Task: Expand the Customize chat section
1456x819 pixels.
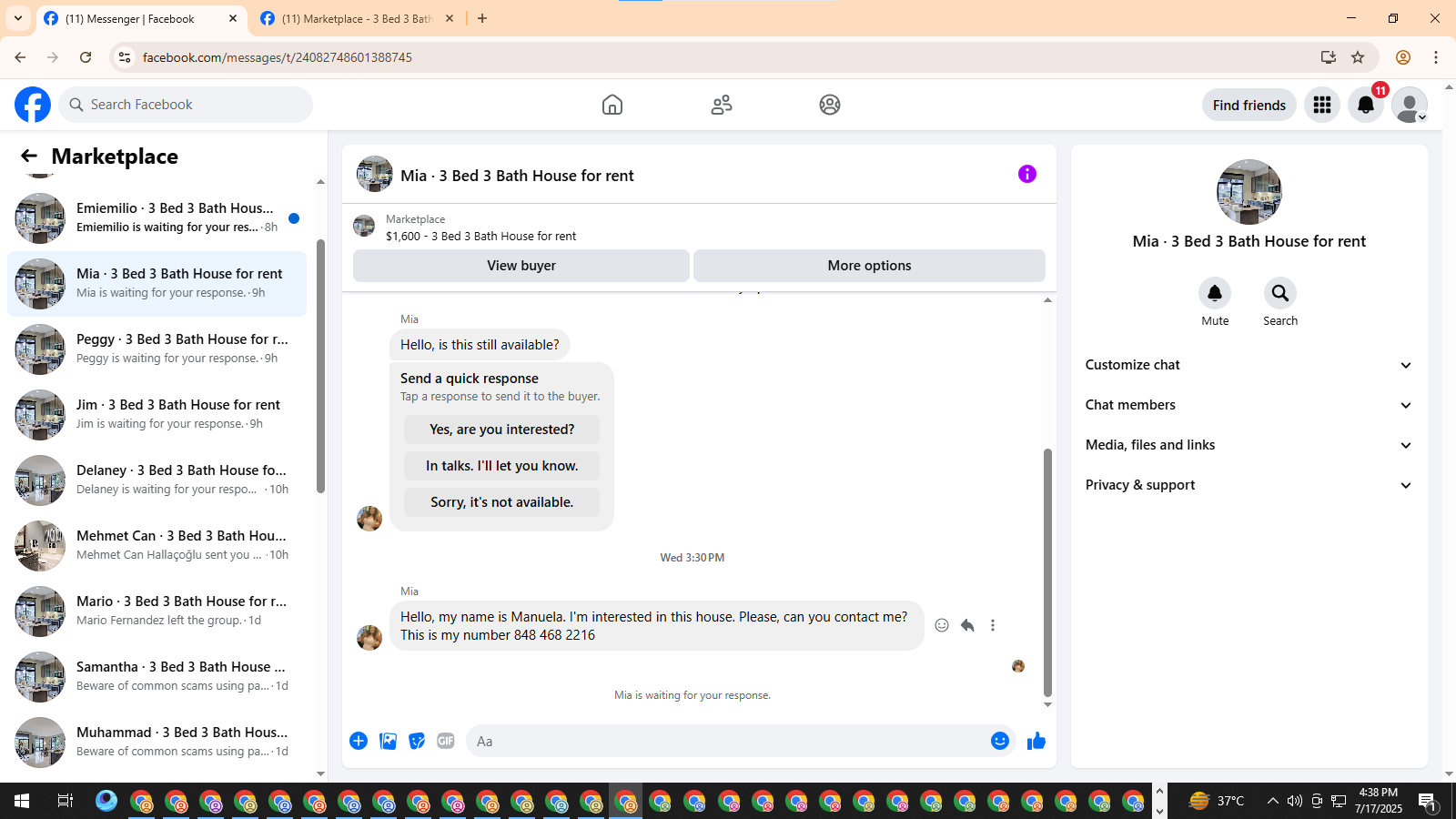Action: click(x=1249, y=365)
